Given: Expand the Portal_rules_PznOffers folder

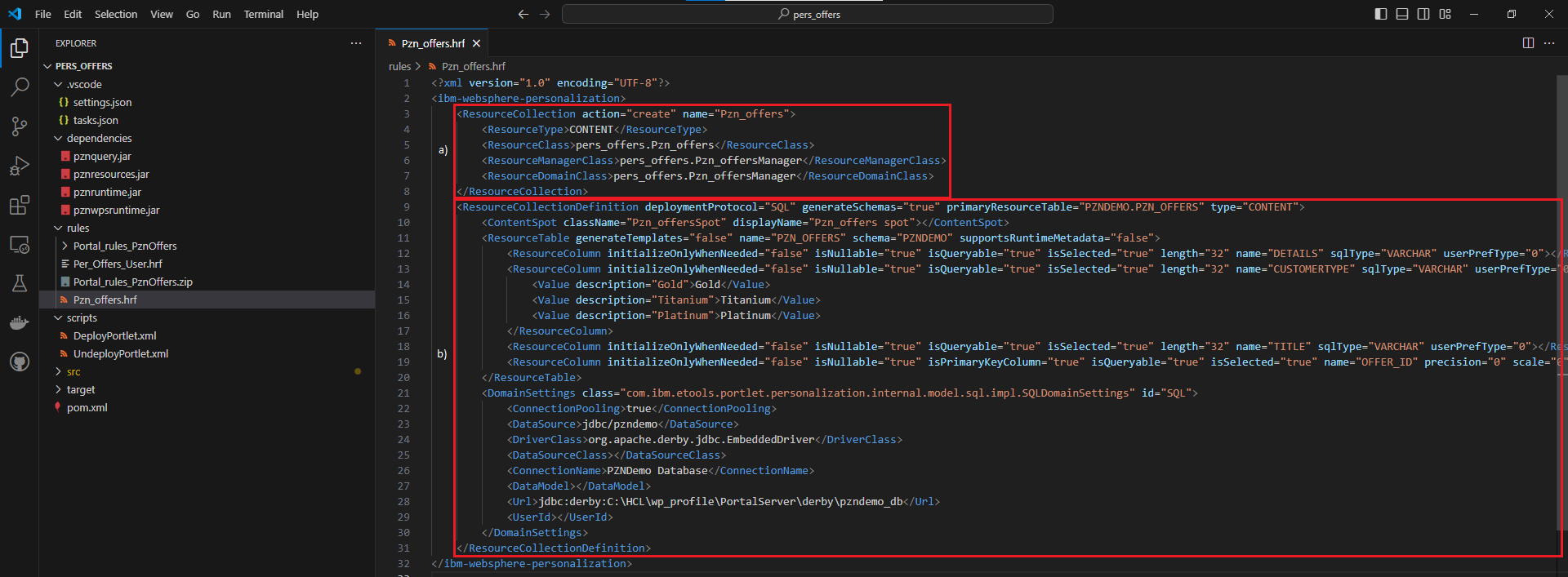Looking at the screenshot, I should (124, 246).
